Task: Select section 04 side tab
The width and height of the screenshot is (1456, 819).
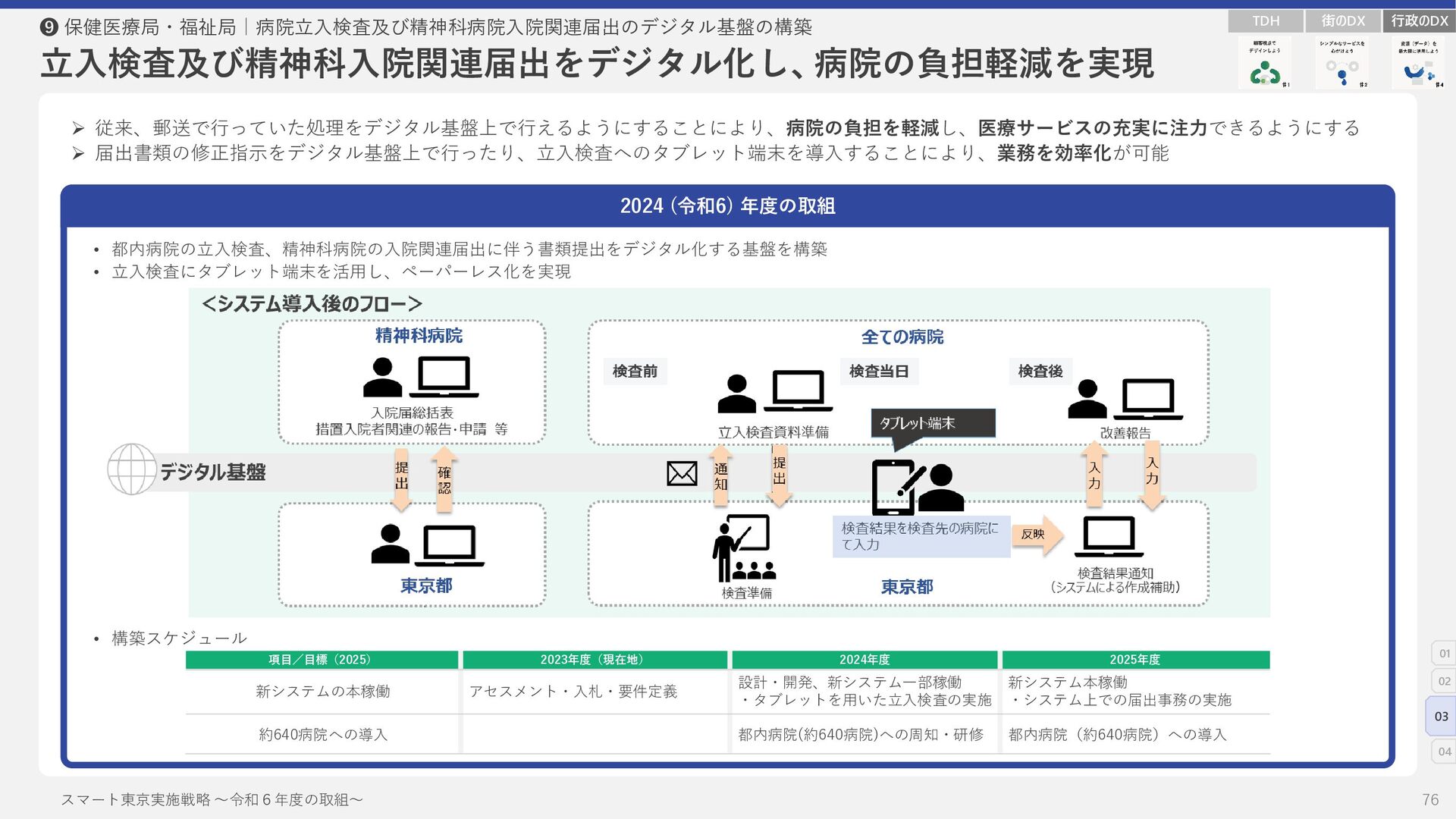Action: pos(1444,752)
